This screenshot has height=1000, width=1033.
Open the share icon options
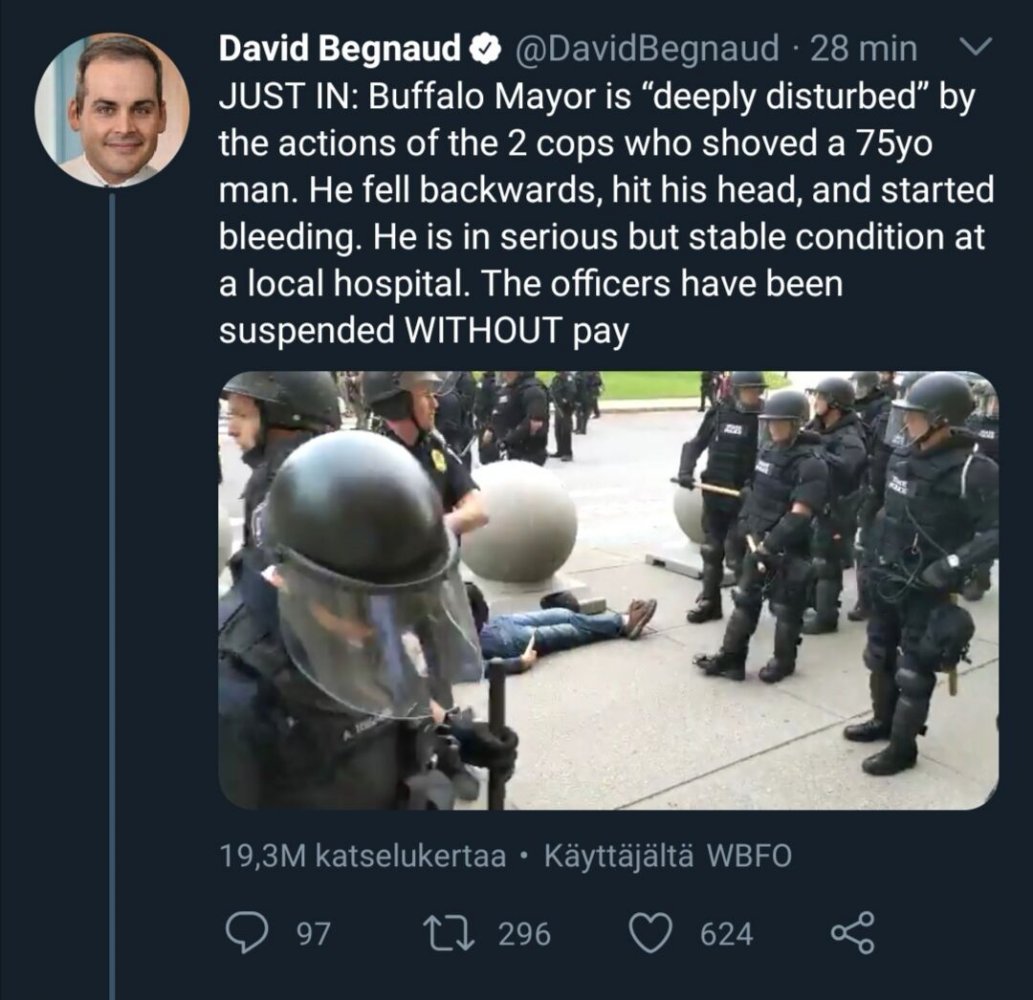pyautogui.click(x=852, y=933)
